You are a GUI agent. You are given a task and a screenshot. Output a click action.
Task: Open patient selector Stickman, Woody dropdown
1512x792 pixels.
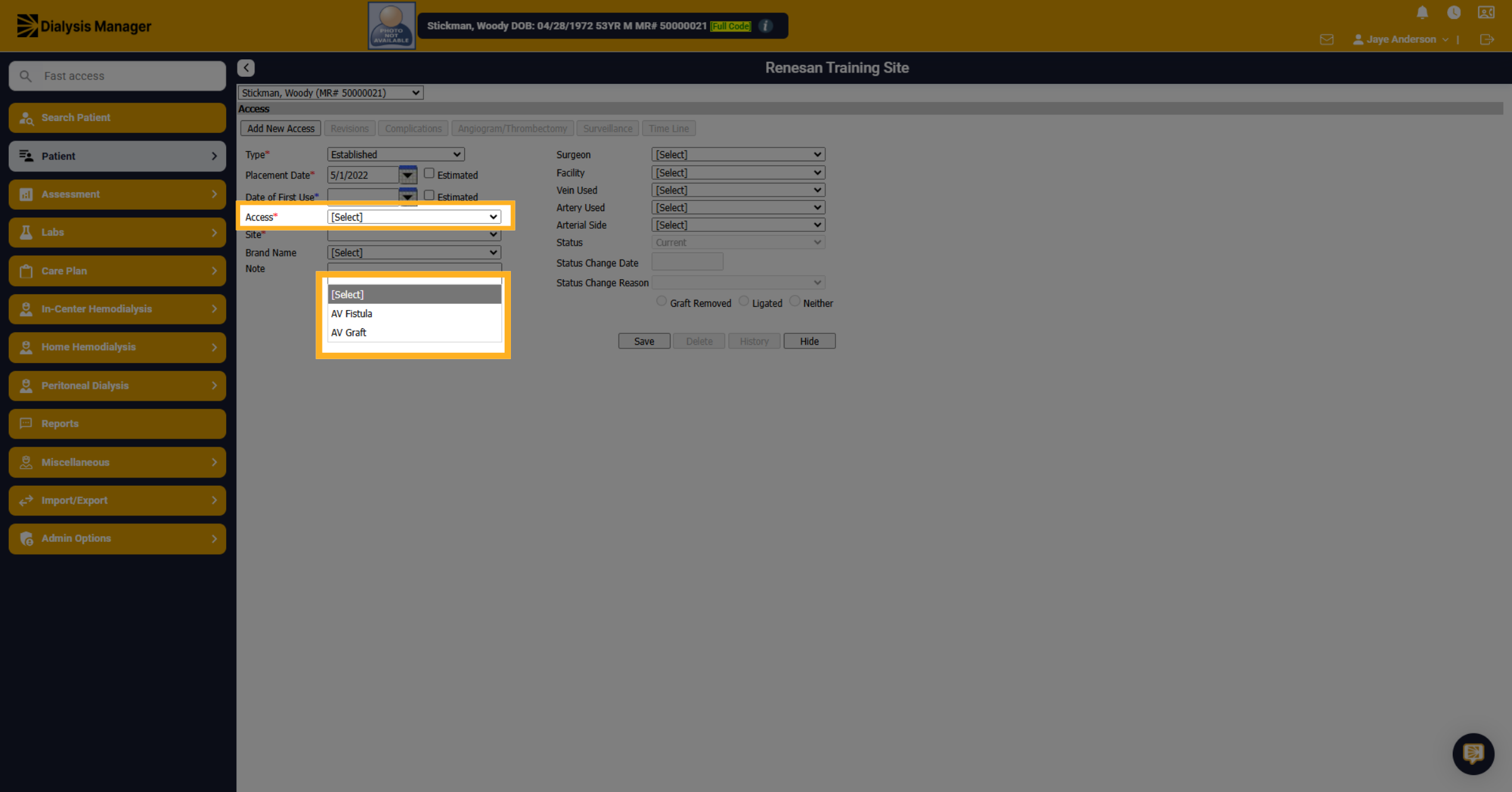[x=330, y=93]
